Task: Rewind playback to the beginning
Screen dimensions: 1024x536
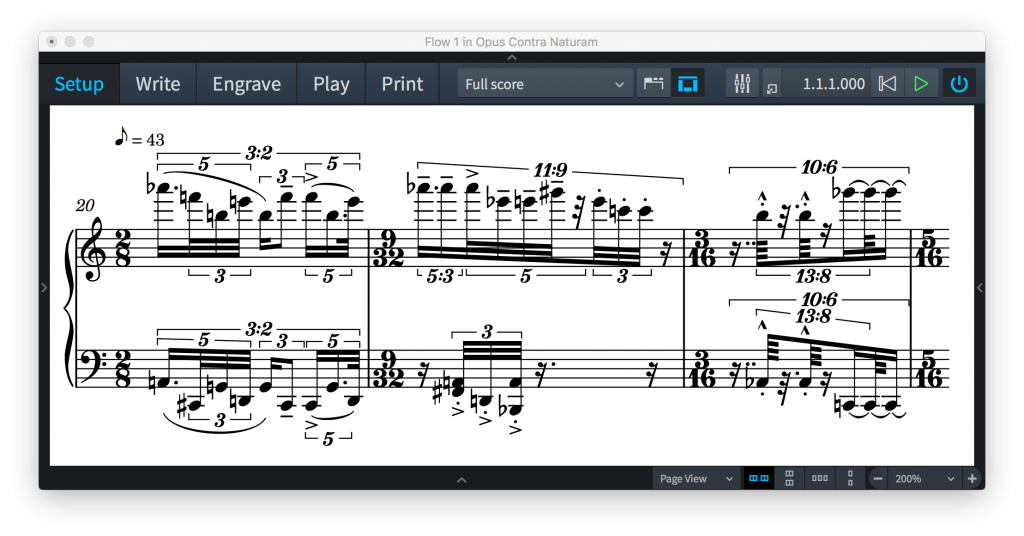Action: [886, 84]
